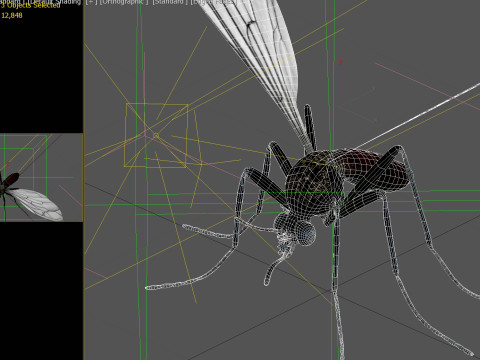Click the '3 Objects Selected' statistics text
This screenshot has width=480, height=360.
[30, 5]
